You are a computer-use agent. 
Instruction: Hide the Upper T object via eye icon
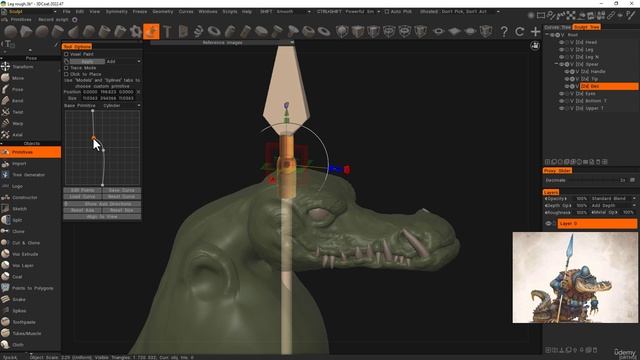[x=562, y=109]
